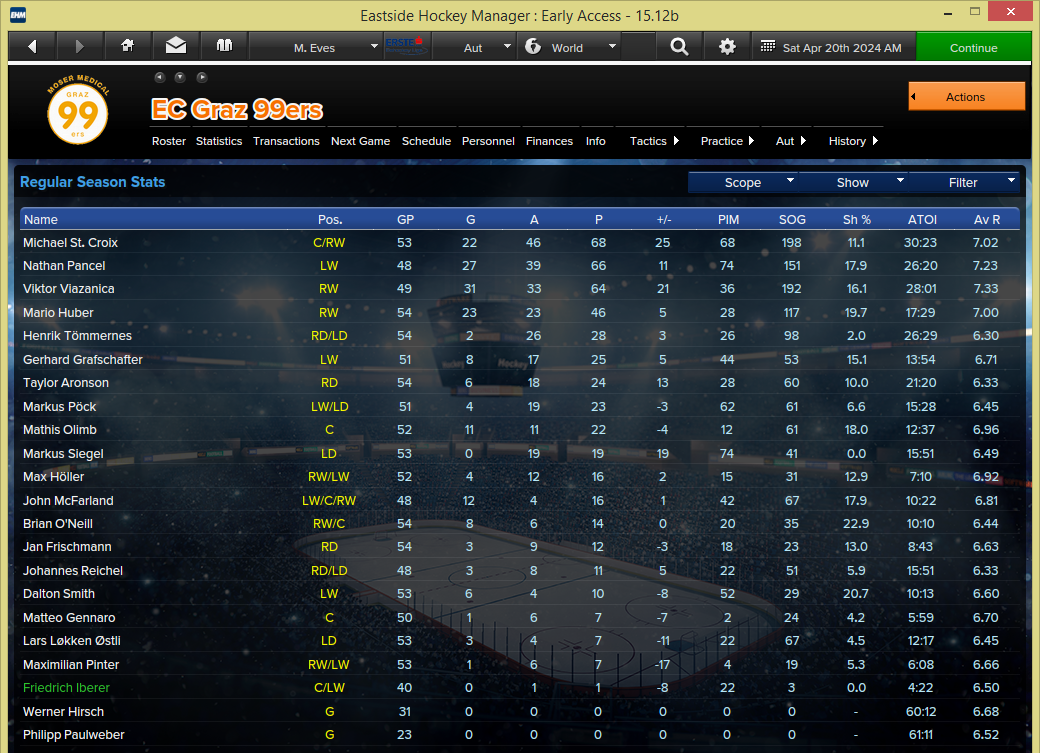Viewport: 1040px width, 753px height.
Task: Click the EC Graz 99ers logo
Action: [x=78, y=110]
